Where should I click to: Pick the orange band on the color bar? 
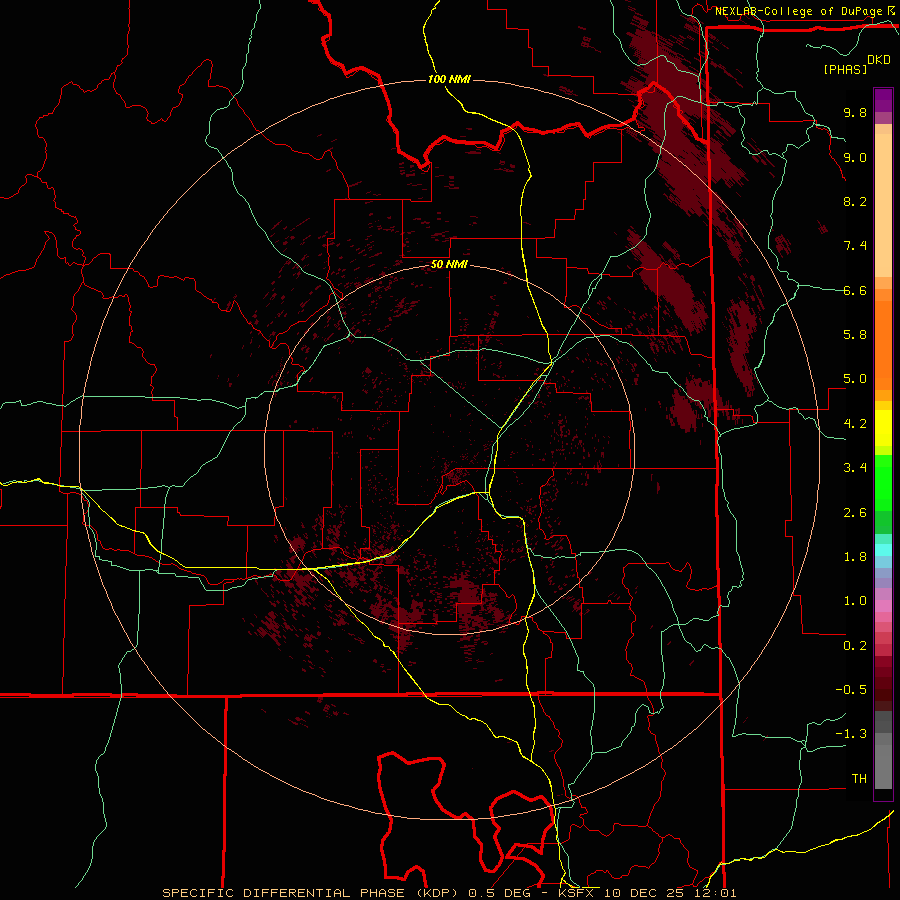pos(883,345)
